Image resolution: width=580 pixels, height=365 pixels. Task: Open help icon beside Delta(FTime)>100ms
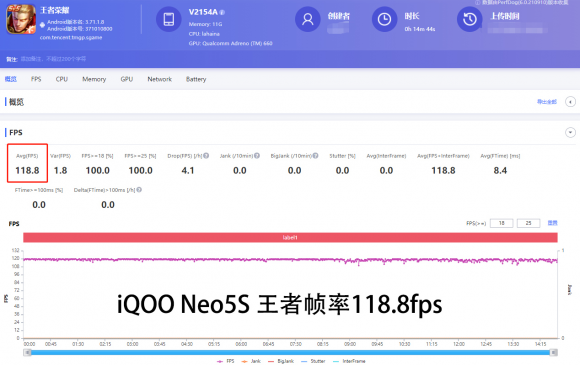coord(139,190)
